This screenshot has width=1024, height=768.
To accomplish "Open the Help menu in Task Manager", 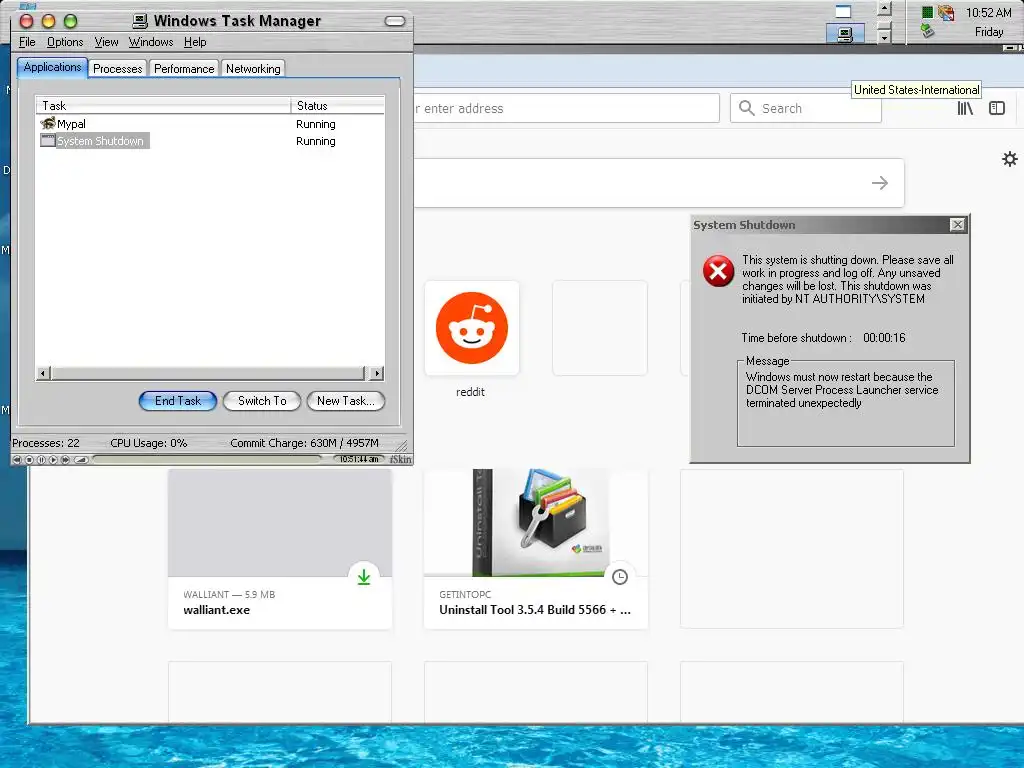I will [x=195, y=42].
